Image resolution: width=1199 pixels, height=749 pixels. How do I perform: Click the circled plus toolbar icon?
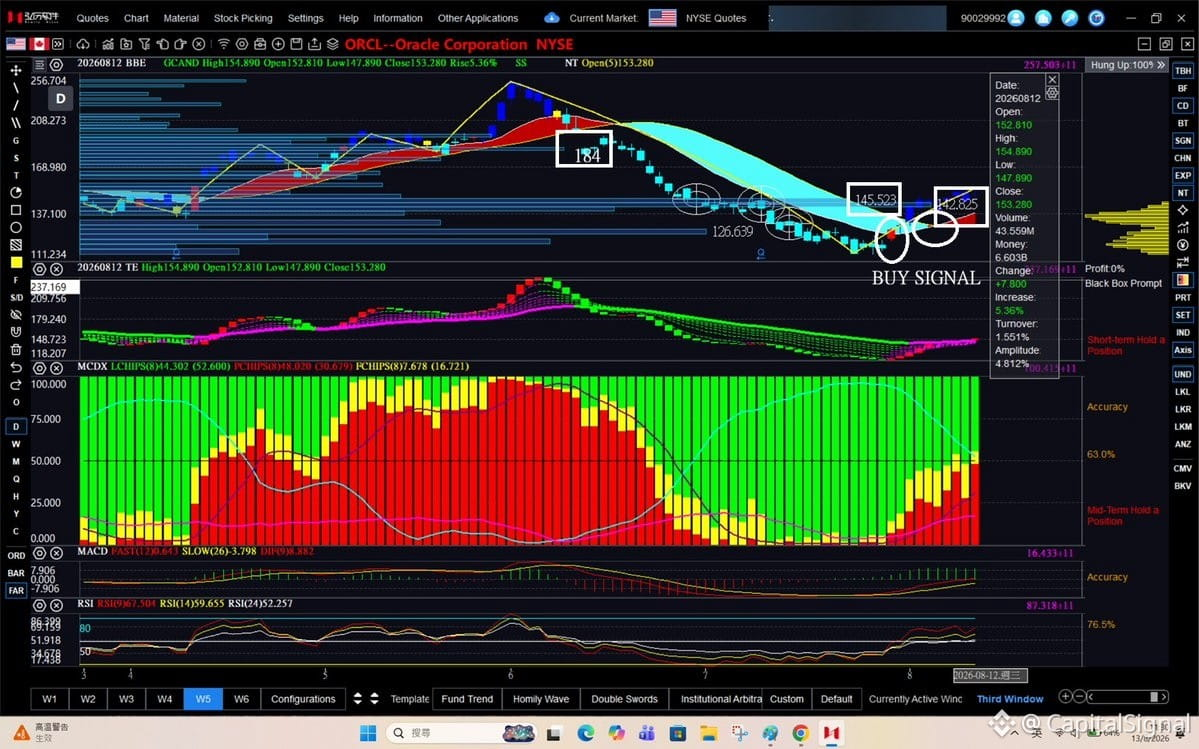[278, 44]
